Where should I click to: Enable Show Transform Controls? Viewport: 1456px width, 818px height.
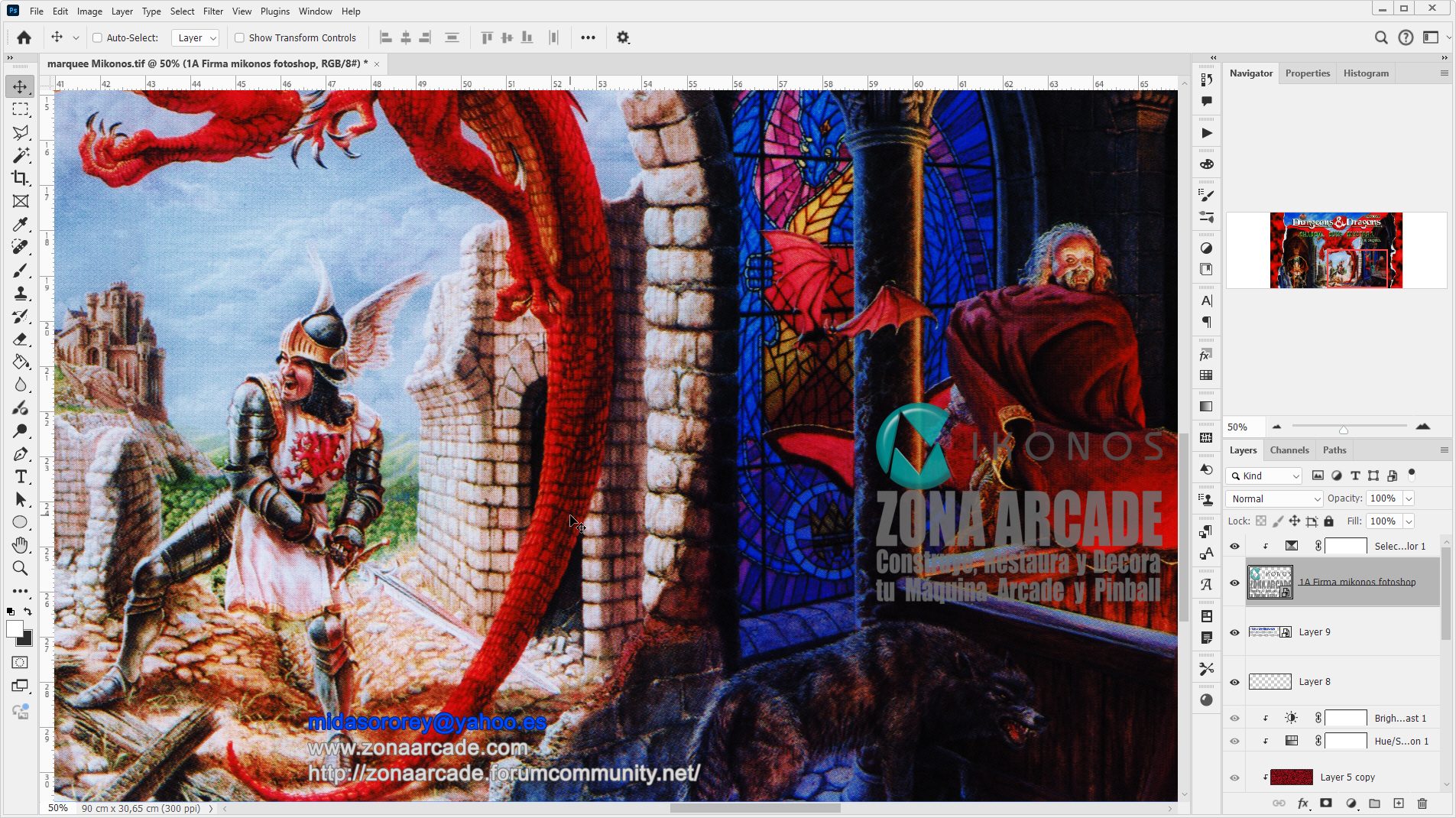pyautogui.click(x=239, y=37)
